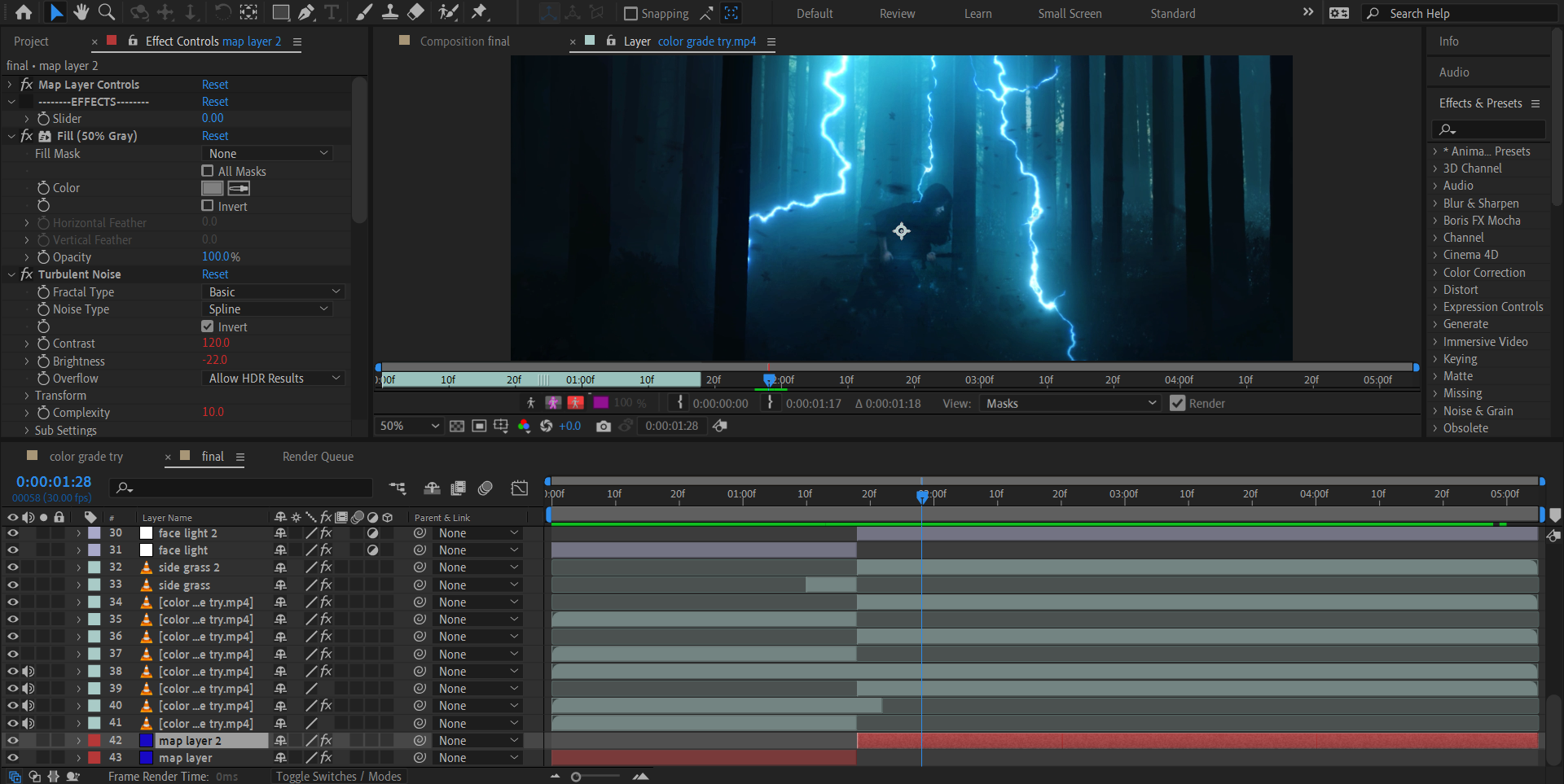
Task: Activate the Puppet Pin tool
Action: pos(480,12)
